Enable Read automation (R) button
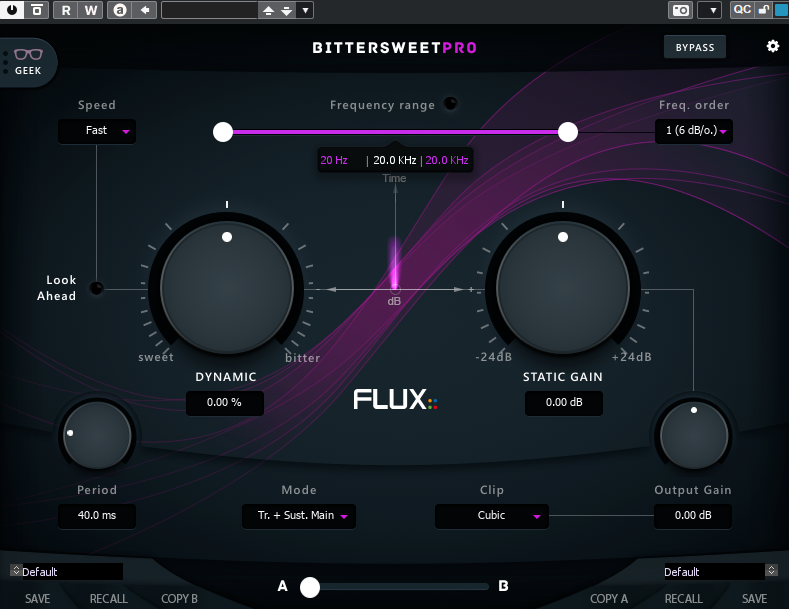 point(65,10)
